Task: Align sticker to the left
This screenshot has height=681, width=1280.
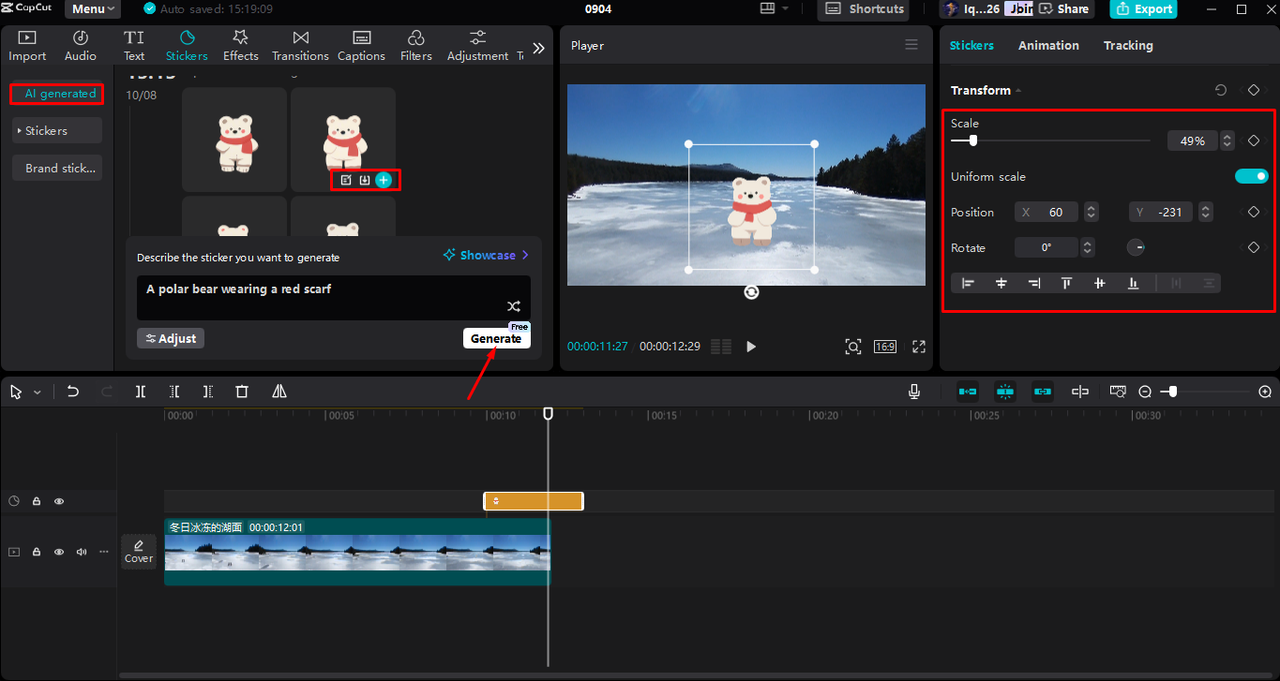Action: pos(968,283)
